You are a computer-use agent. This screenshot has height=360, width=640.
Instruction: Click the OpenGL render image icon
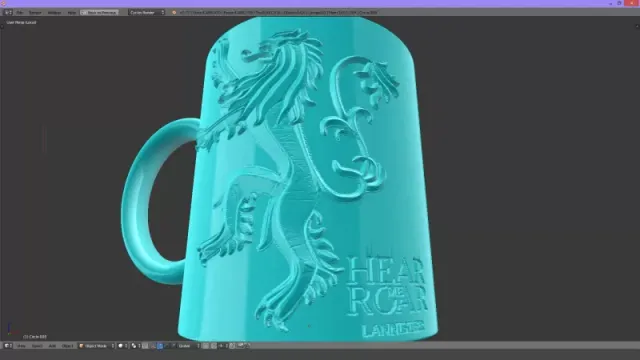[x=241, y=346]
